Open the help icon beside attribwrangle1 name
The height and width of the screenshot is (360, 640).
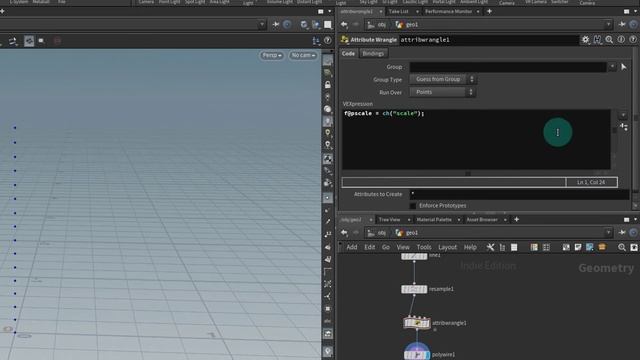[633, 40]
